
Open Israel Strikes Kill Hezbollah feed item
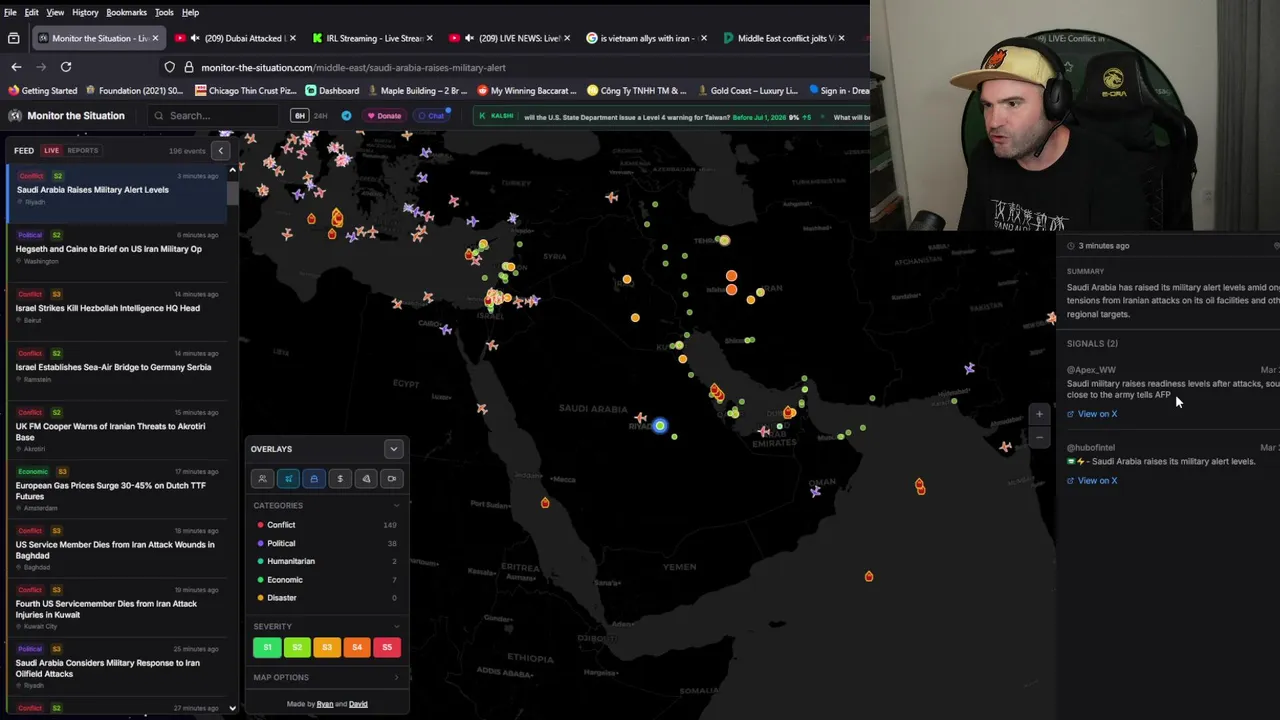[115, 307]
